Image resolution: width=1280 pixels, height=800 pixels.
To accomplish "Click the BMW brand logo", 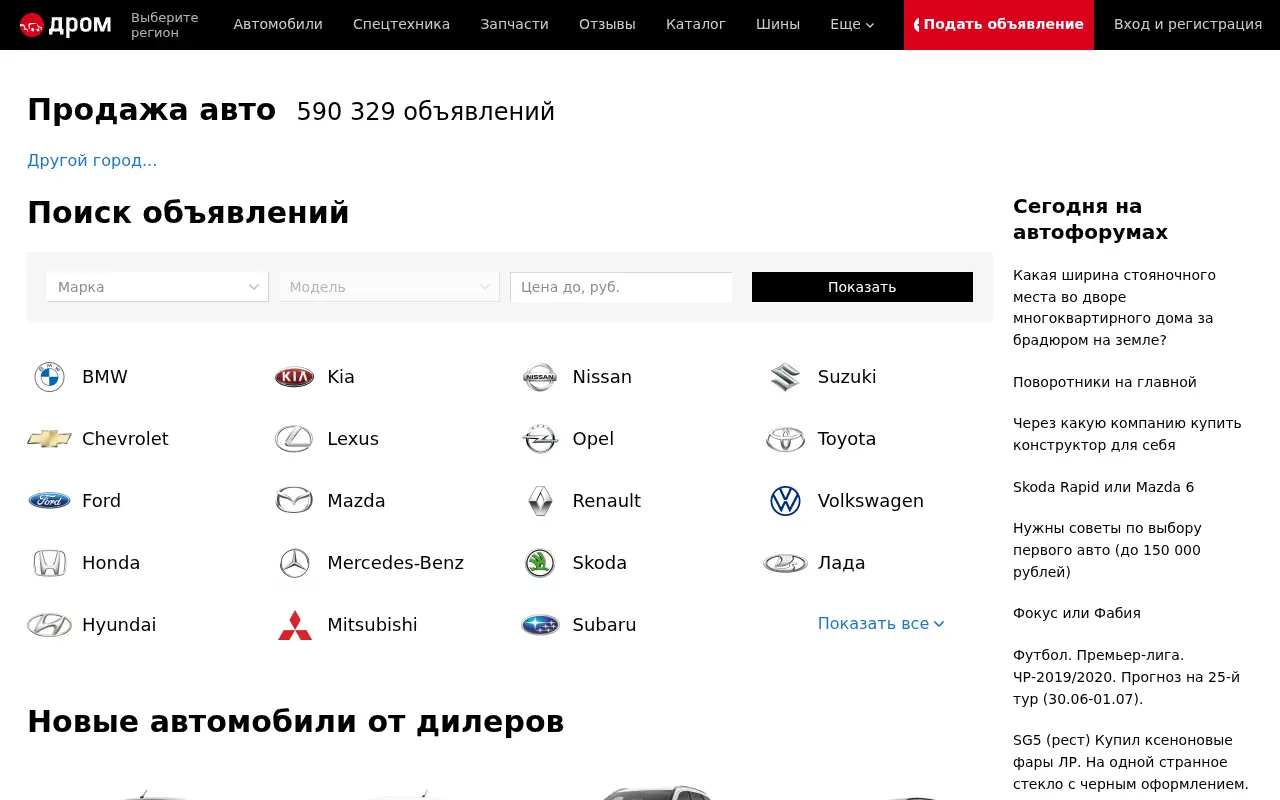I will (49, 377).
